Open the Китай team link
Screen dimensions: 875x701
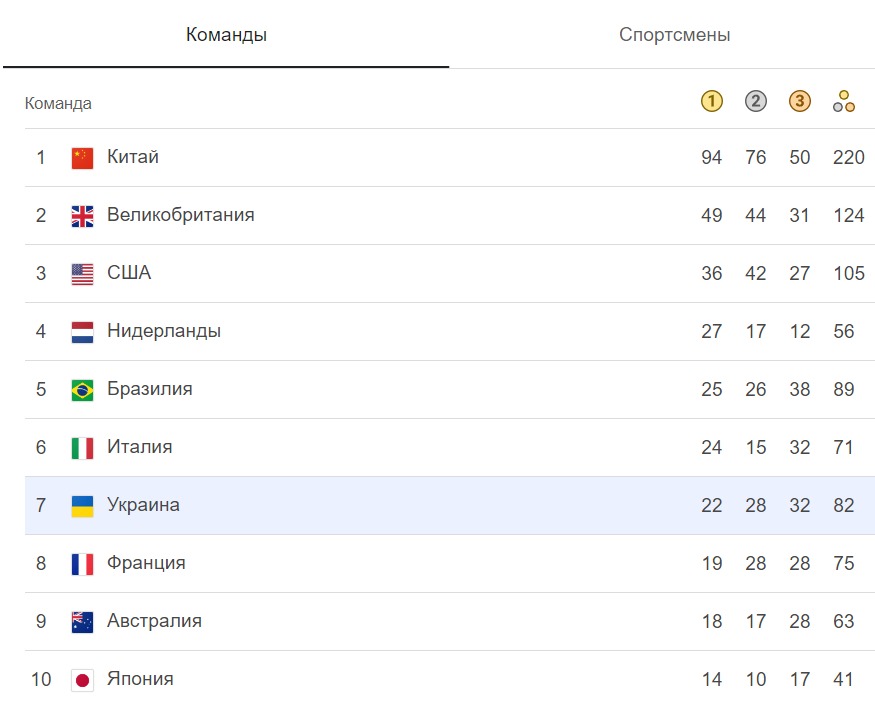(x=133, y=157)
